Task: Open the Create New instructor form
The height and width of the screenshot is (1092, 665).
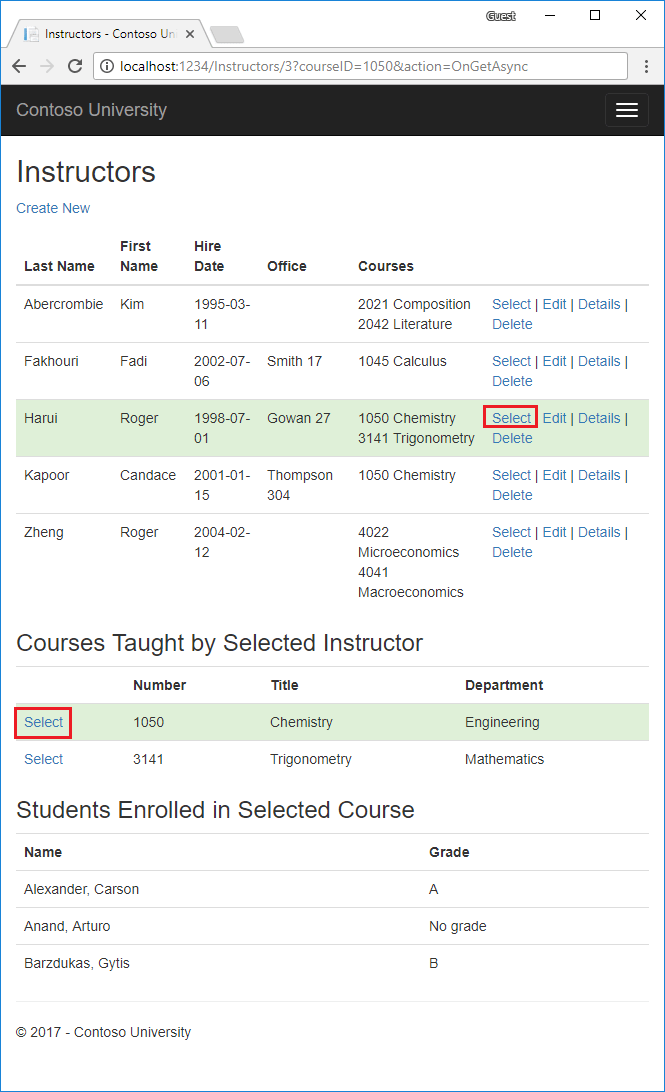Action: tap(53, 208)
